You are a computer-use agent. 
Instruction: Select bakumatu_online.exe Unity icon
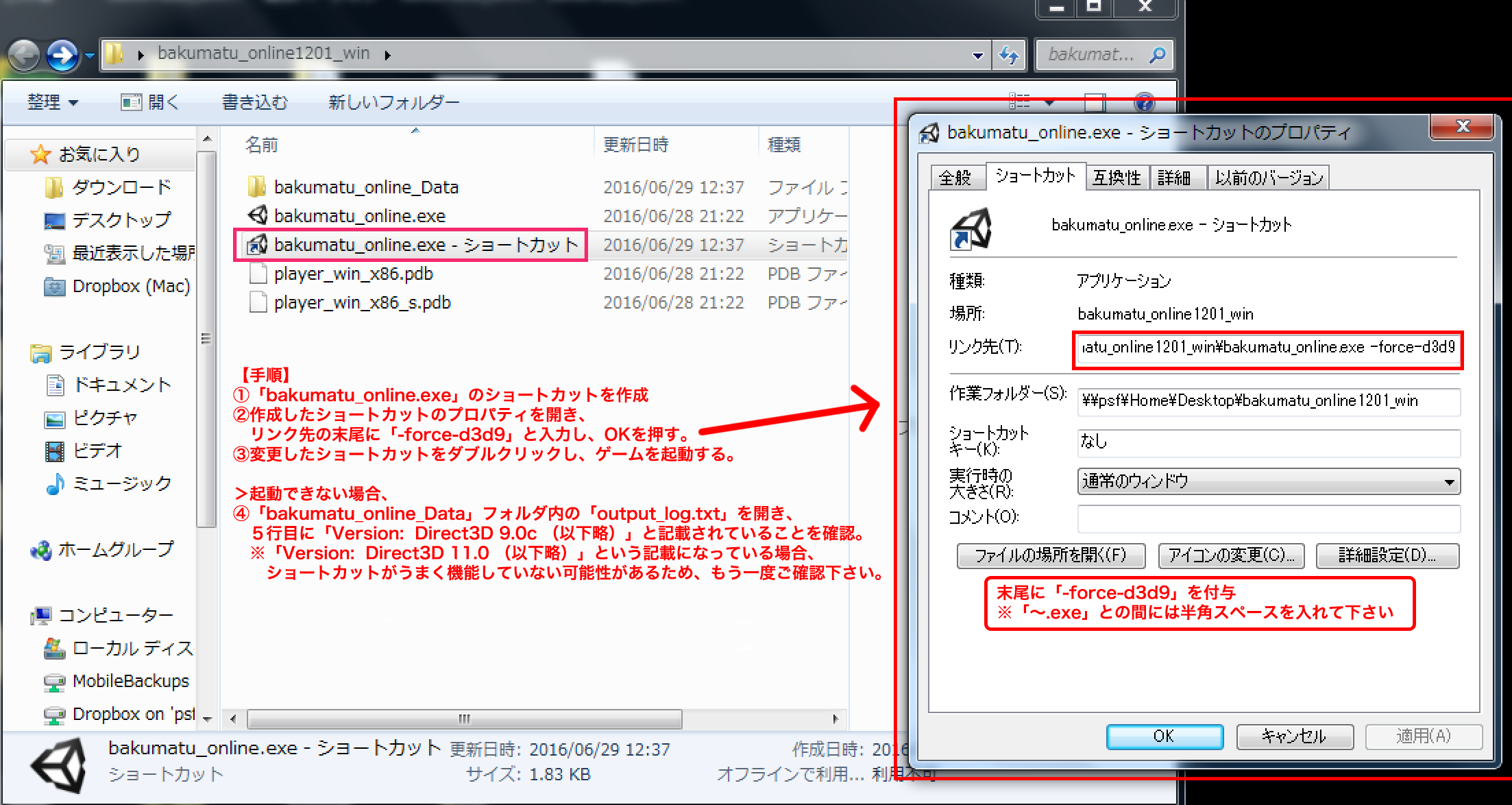(258, 215)
